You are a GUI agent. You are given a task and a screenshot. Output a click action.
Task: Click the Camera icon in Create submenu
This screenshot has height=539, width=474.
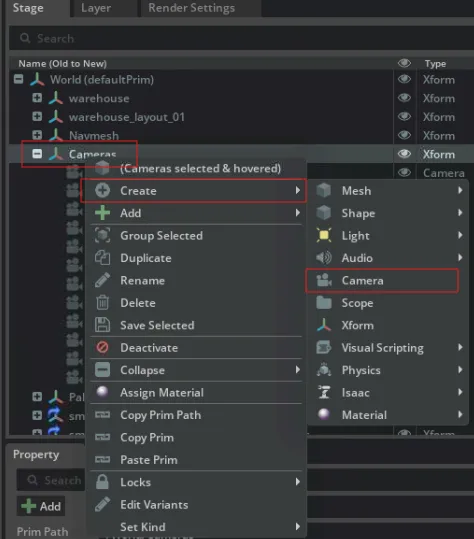[323, 280]
